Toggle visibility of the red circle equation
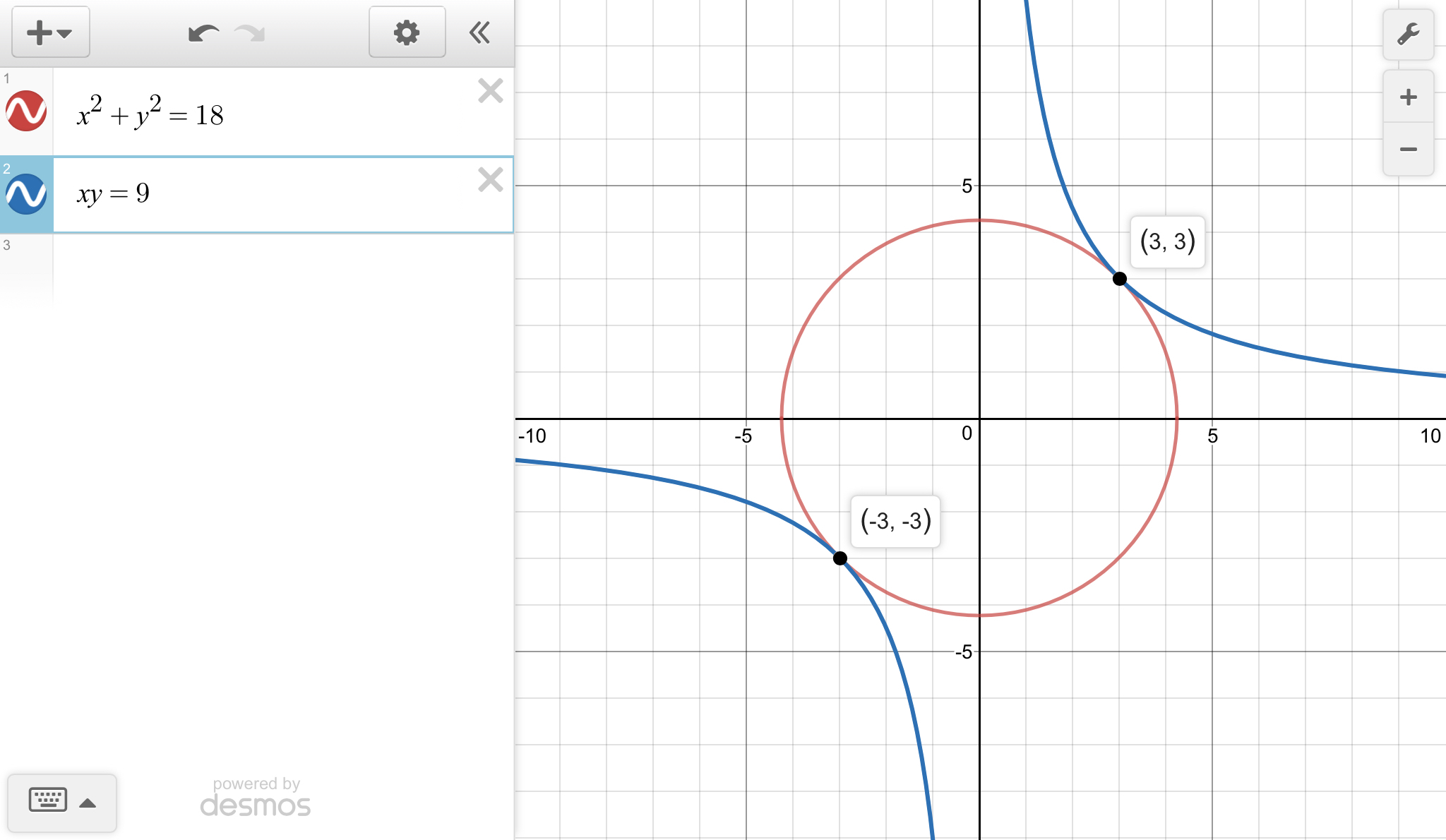Image resolution: width=1446 pixels, height=840 pixels. pos(26,111)
